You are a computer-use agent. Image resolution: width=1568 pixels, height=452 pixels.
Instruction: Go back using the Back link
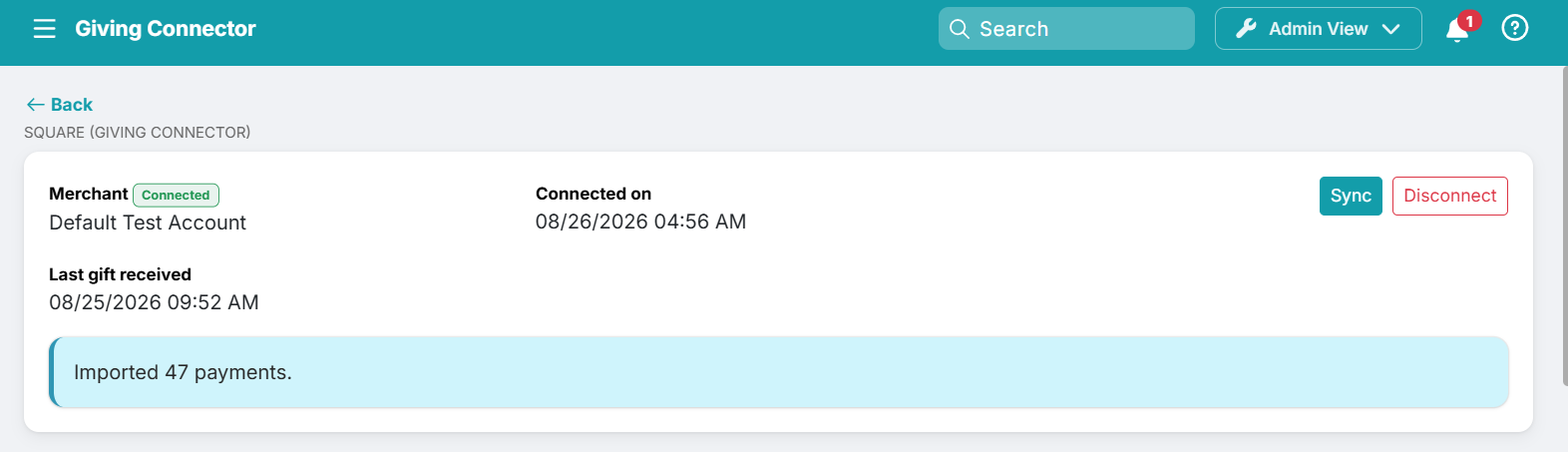pos(60,105)
